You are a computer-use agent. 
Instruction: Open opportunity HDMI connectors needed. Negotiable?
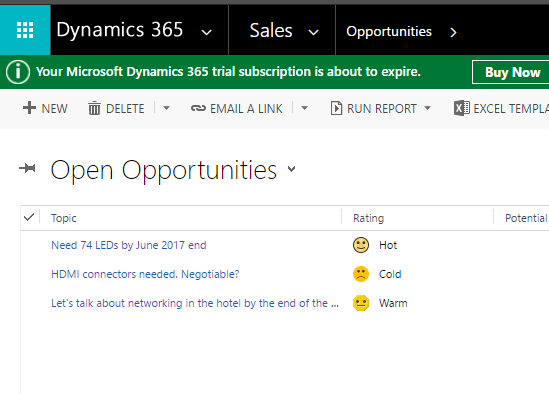(145, 274)
